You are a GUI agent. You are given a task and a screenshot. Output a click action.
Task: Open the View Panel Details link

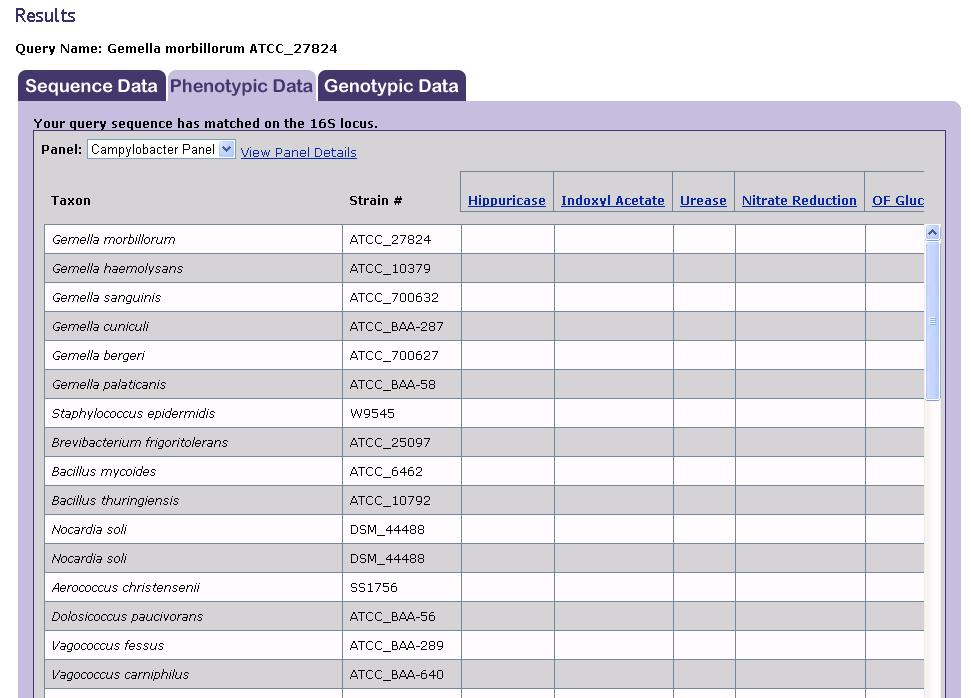click(x=298, y=152)
